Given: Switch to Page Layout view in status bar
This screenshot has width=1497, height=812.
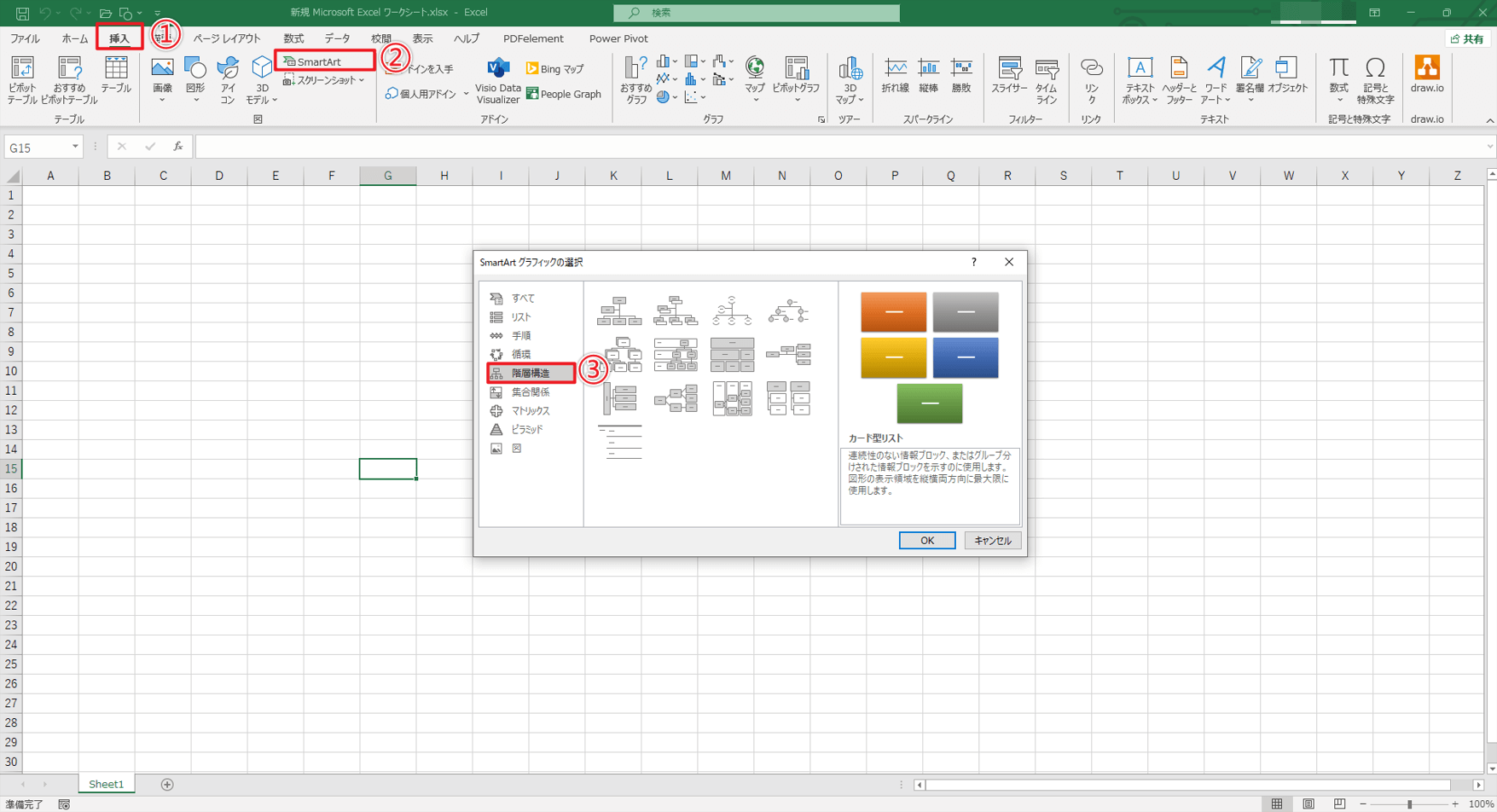Looking at the screenshot, I should pos(1308,804).
